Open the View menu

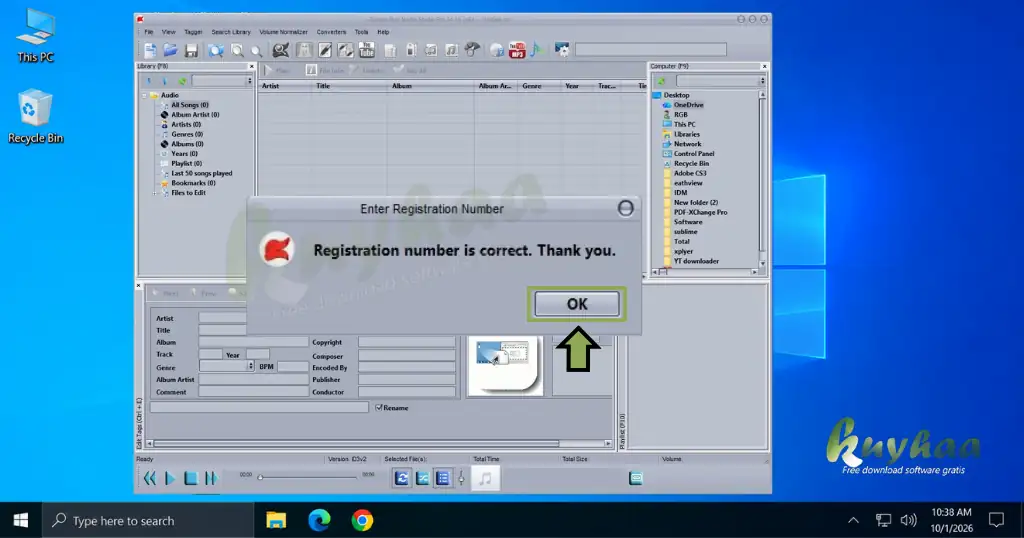tap(168, 31)
